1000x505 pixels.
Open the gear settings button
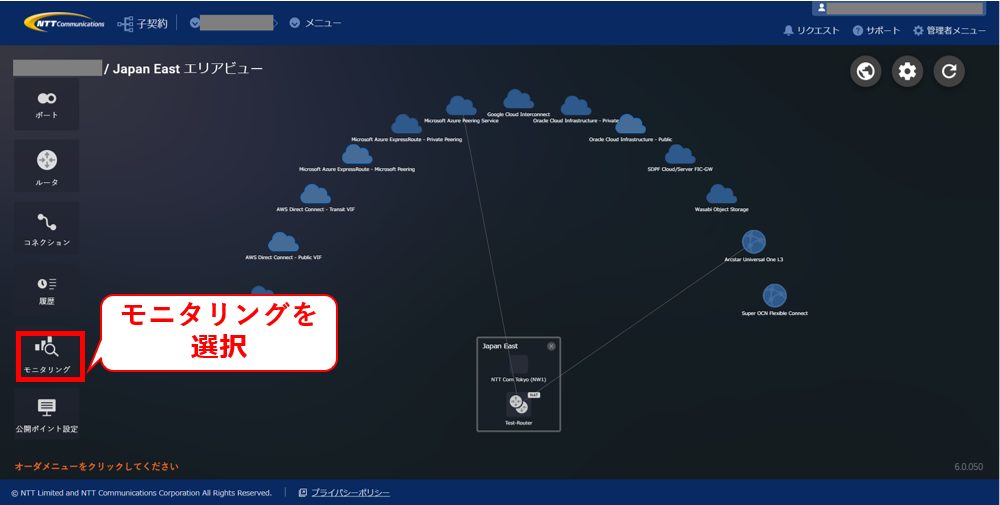tap(907, 71)
